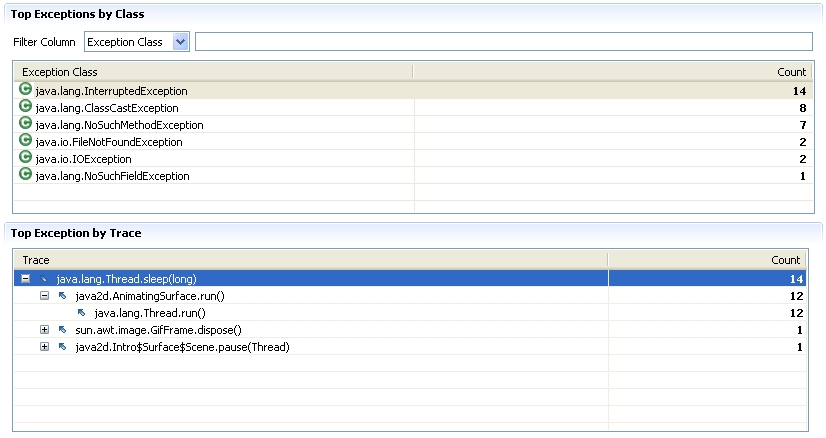This screenshot has width=826, height=438.
Task: Click the FileNotFoundException class icon
Action: click(26, 141)
